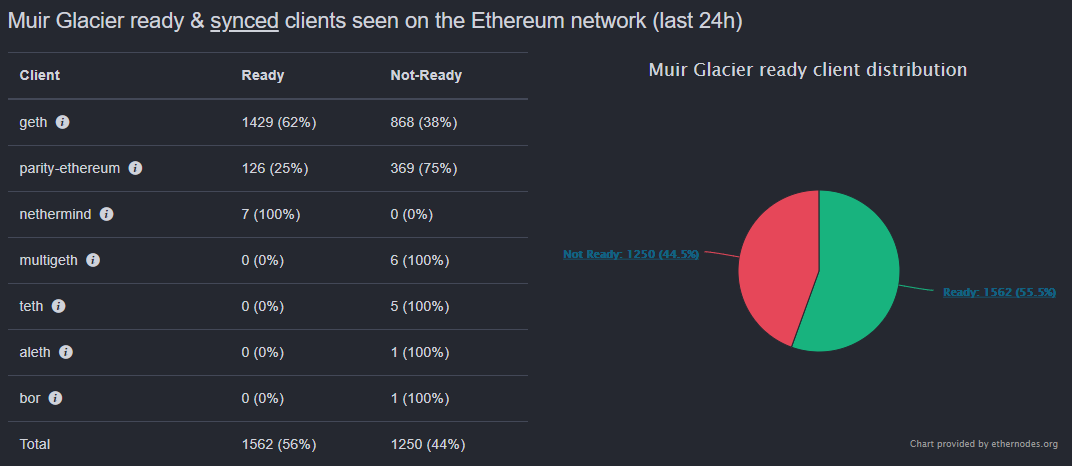Click the 'Not Ready: 1250 (44.5%)' chart label

click(x=630, y=254)
